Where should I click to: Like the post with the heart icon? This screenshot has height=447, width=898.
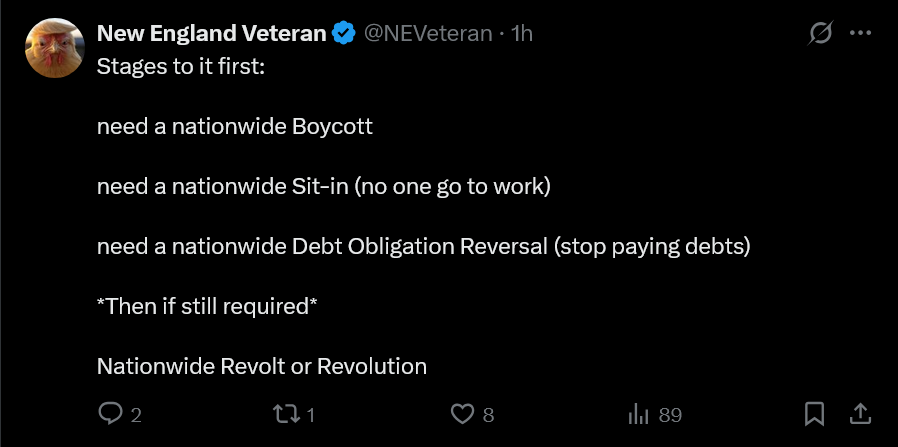click(462, 413)
